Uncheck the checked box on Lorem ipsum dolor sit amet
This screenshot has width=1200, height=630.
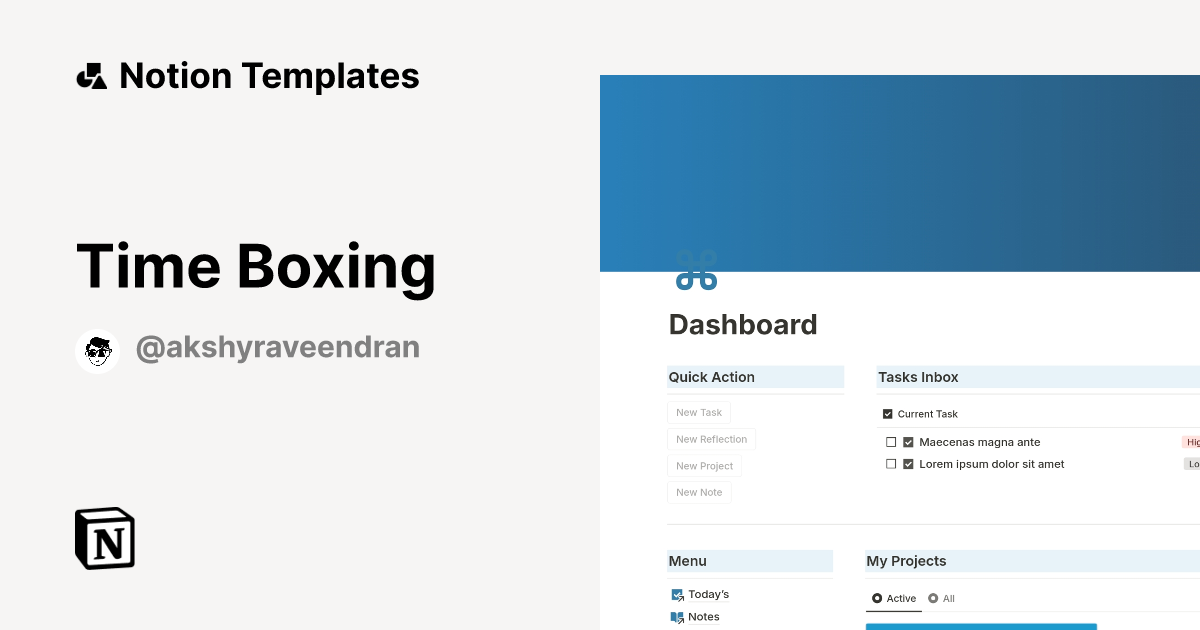point(909,463)
